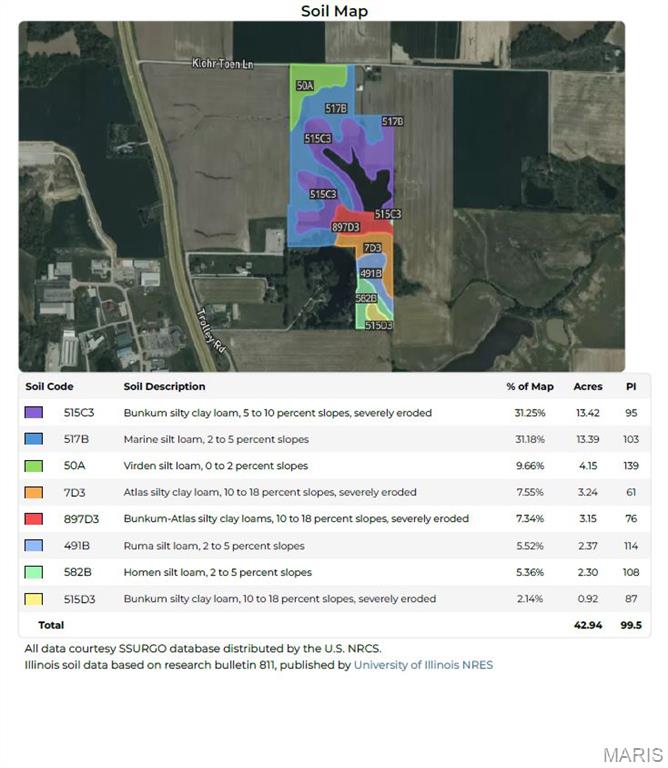The height and width of the screenshot is (768, 668).
Task: Sort by the Acres column header
Action: pyautogui.click(x=587, y=386)
